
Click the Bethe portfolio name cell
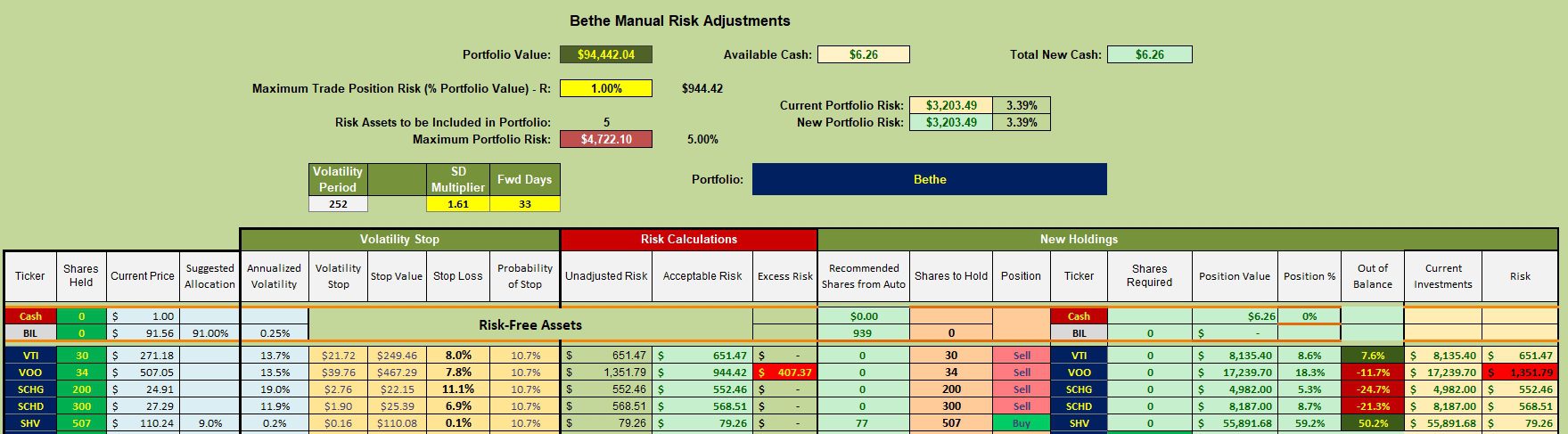pos(930,179)
